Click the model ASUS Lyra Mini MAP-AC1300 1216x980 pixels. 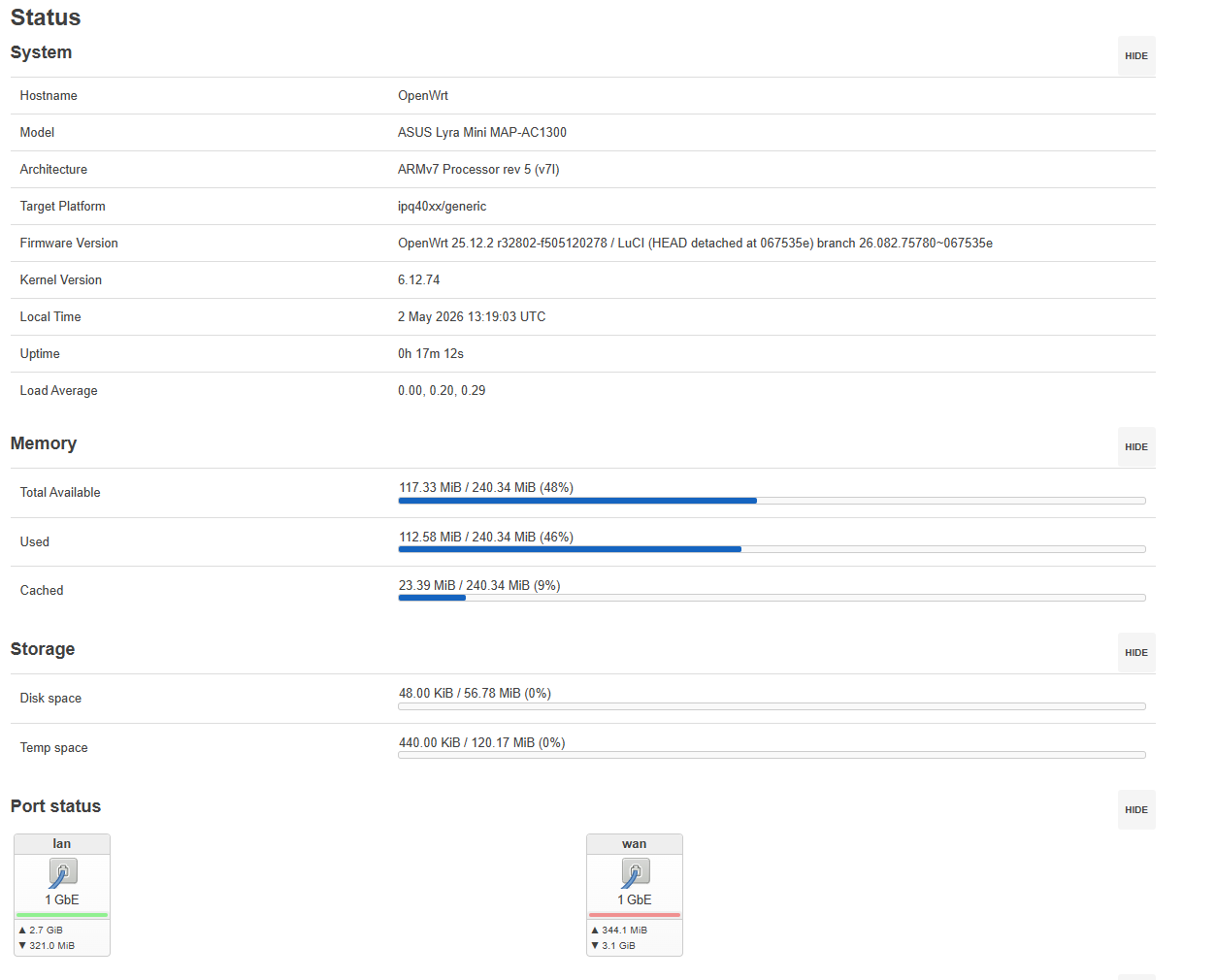(x=482, y=133)
